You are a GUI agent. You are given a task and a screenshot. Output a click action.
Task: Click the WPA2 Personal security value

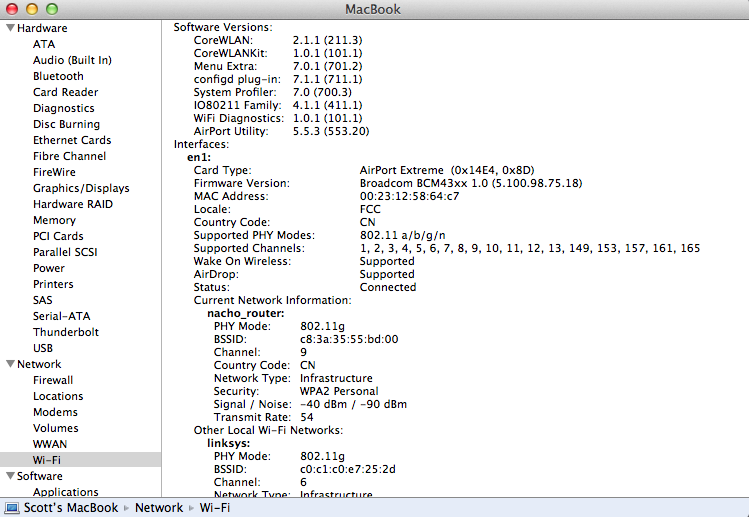coord(339,391)
